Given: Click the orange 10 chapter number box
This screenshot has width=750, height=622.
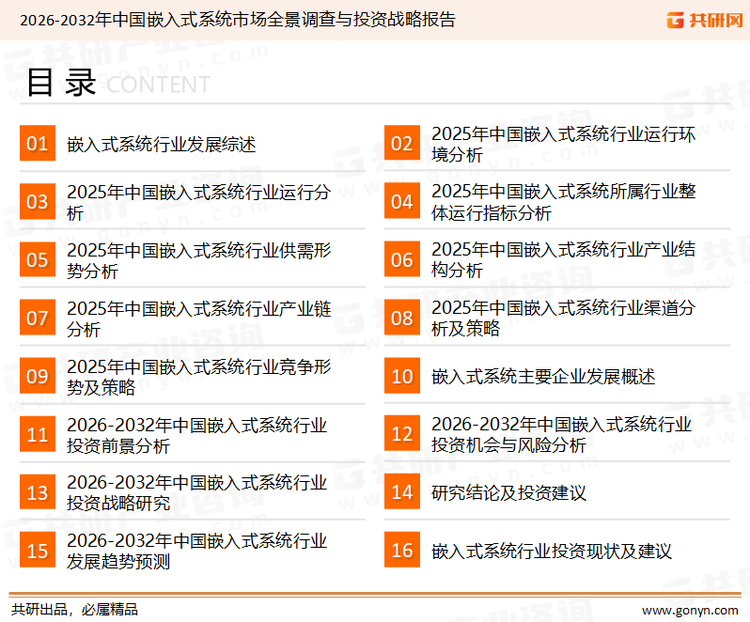Looking at the screenshot, I should coord(402,376).
